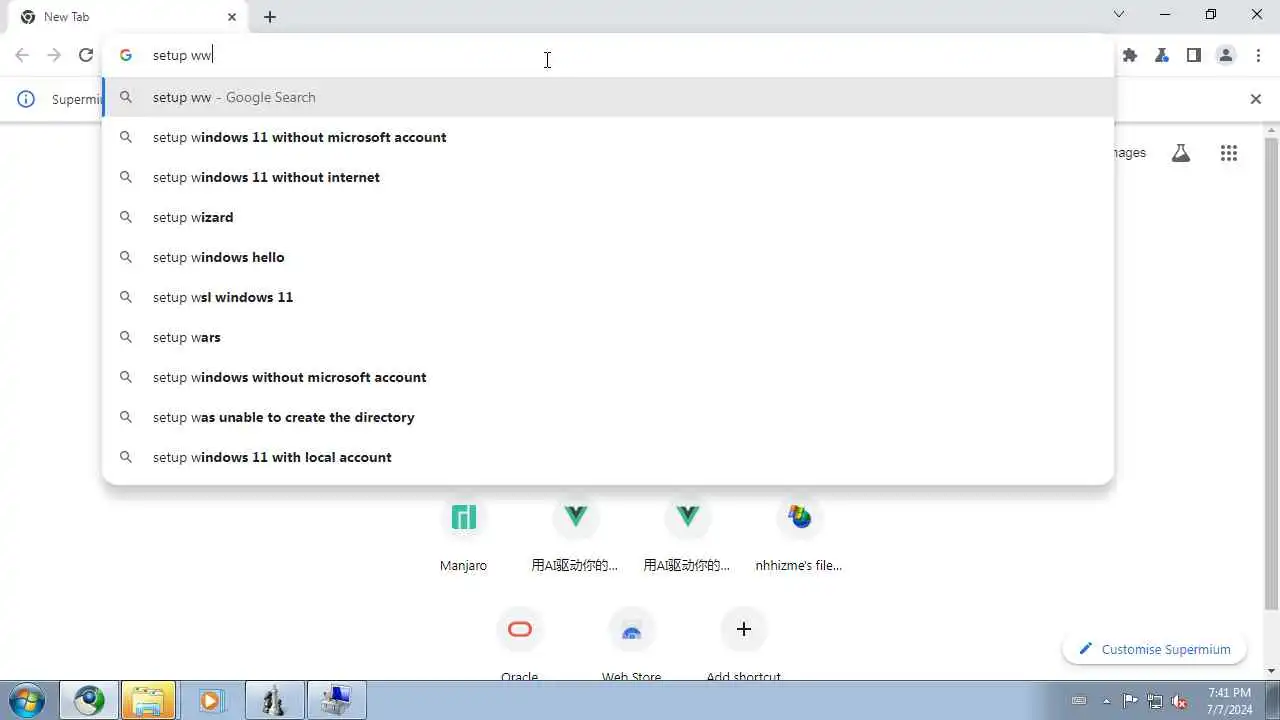Dismiss the info bar with its X

coord(1256,99)
